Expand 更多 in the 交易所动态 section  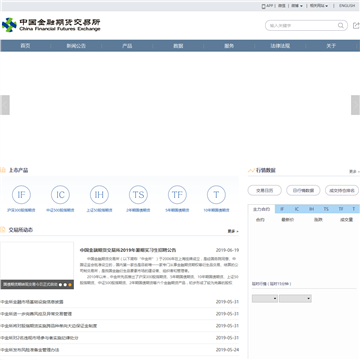click(233, 231)
